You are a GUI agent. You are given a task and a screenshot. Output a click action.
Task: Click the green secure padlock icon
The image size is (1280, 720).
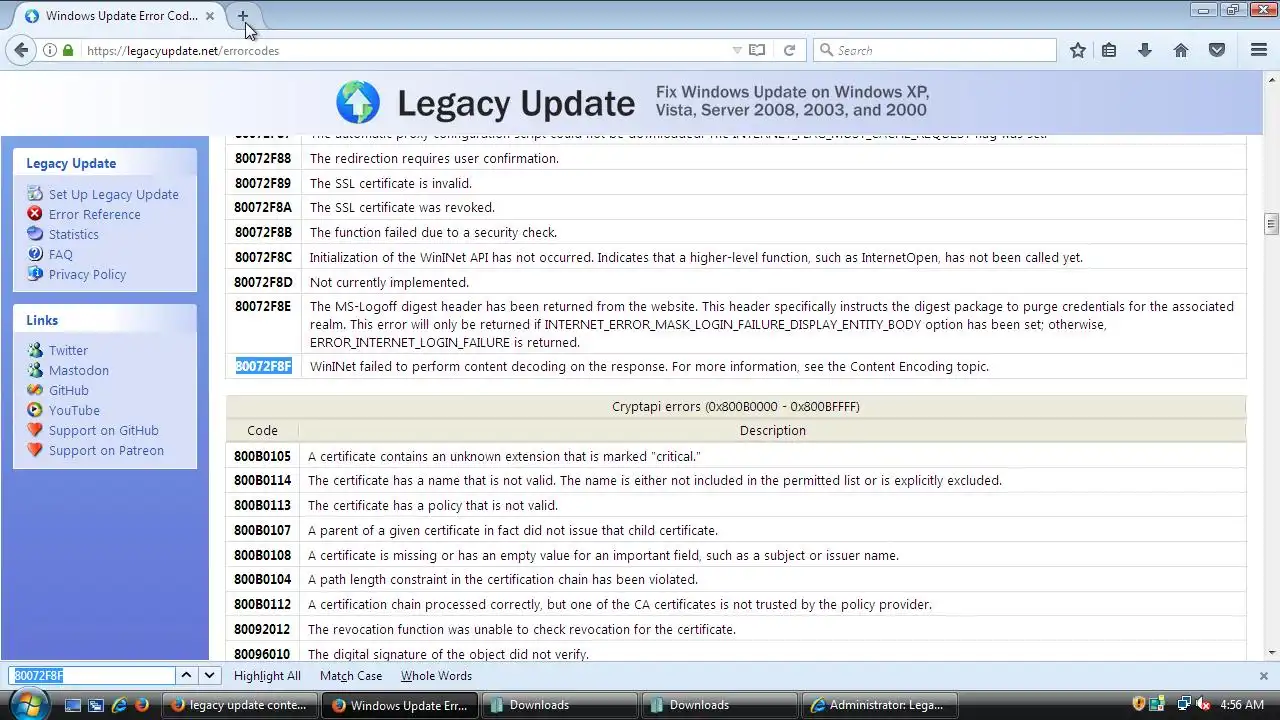(68, 50)
